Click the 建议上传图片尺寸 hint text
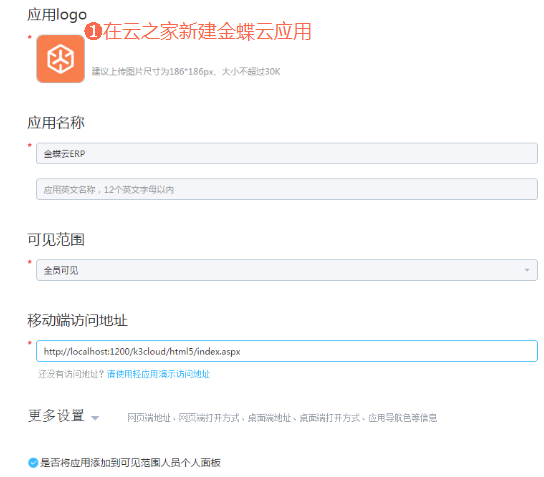 click(x=186, y=71)
